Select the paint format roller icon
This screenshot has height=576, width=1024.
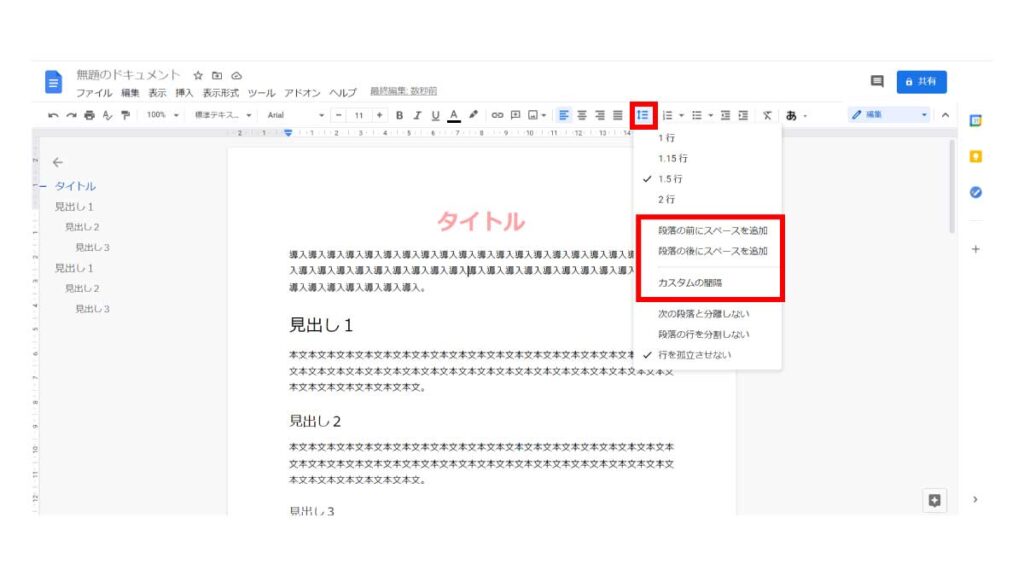(x=125, y=116)
